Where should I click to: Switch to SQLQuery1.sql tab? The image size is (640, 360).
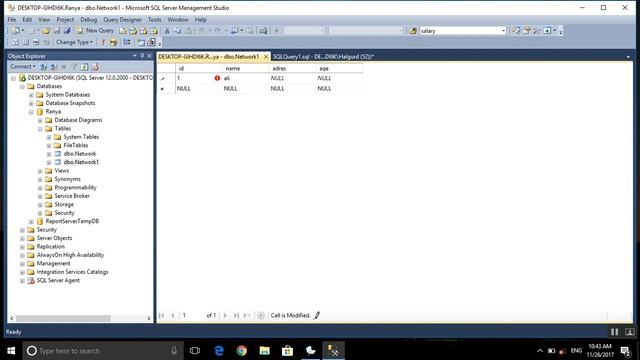[323, 57]
